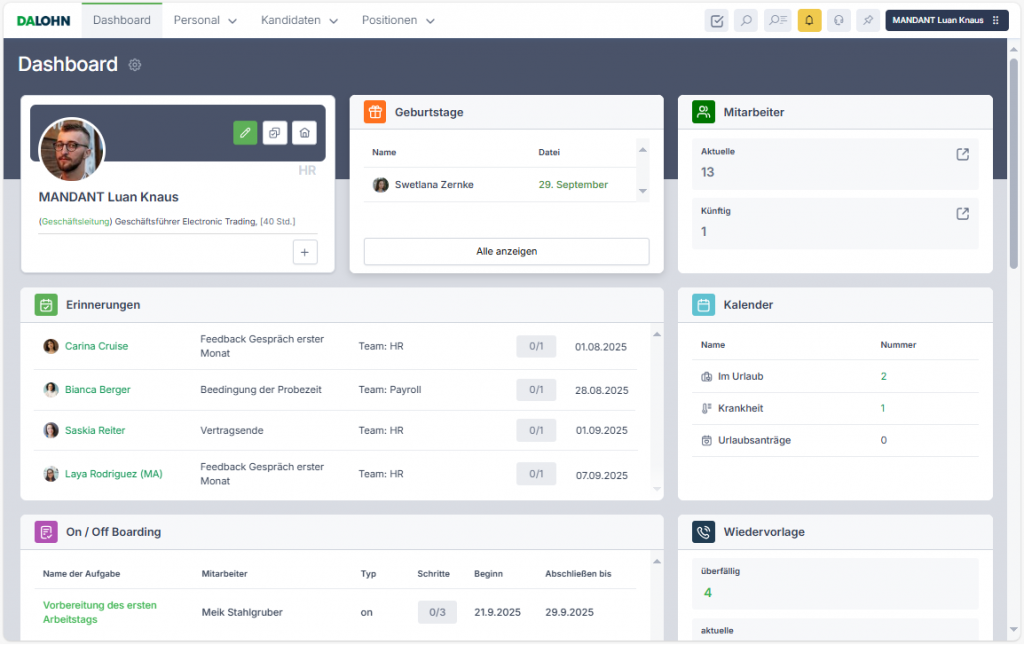Expand the Positionen menu dropdown
Viewport: 1024px width, 645px height.
pyautogui.click(x=398, y=20)
